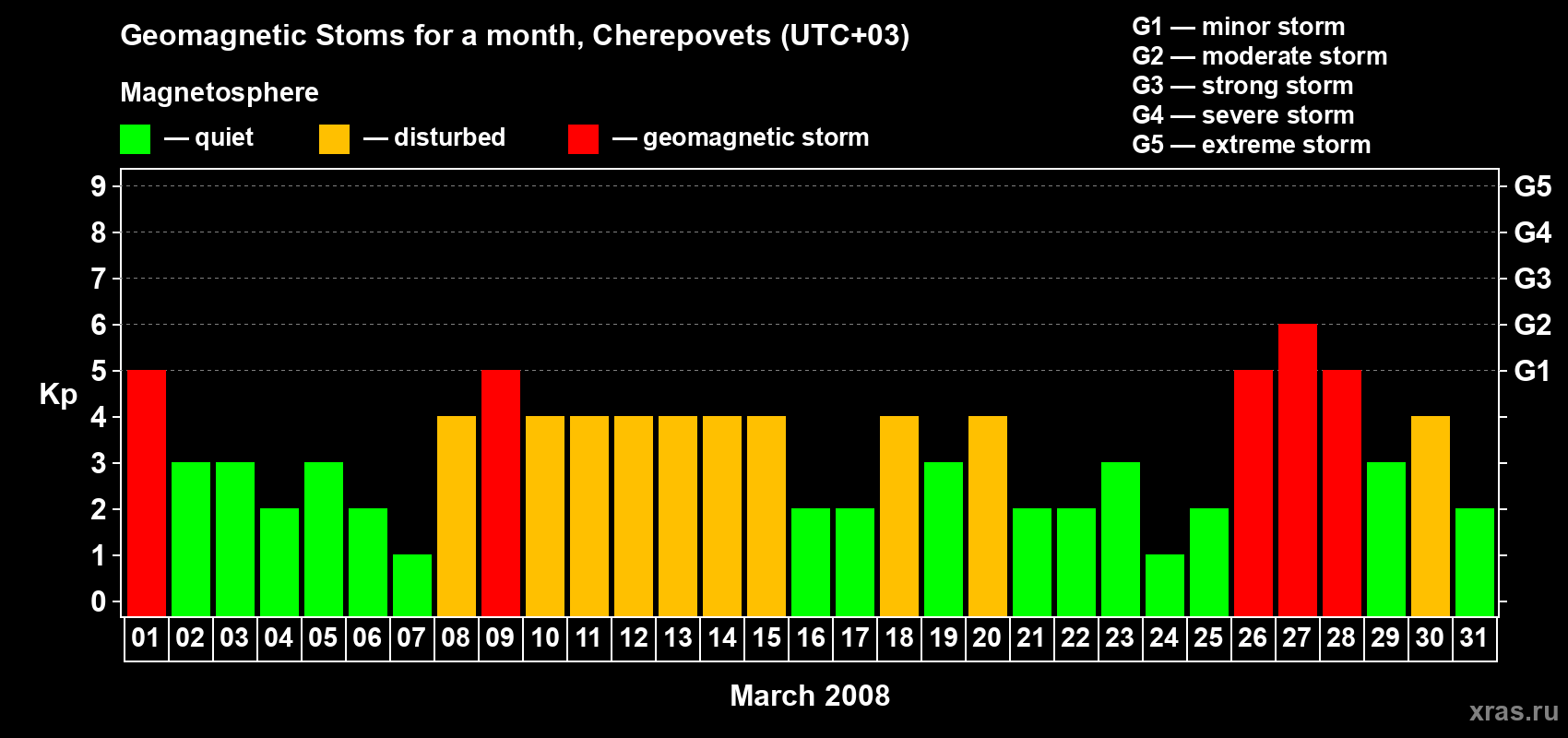Click the green bar for day 24
The height and width of the screenshot is (738, 1568).
pyautogui.click(x=1165, y=585)
